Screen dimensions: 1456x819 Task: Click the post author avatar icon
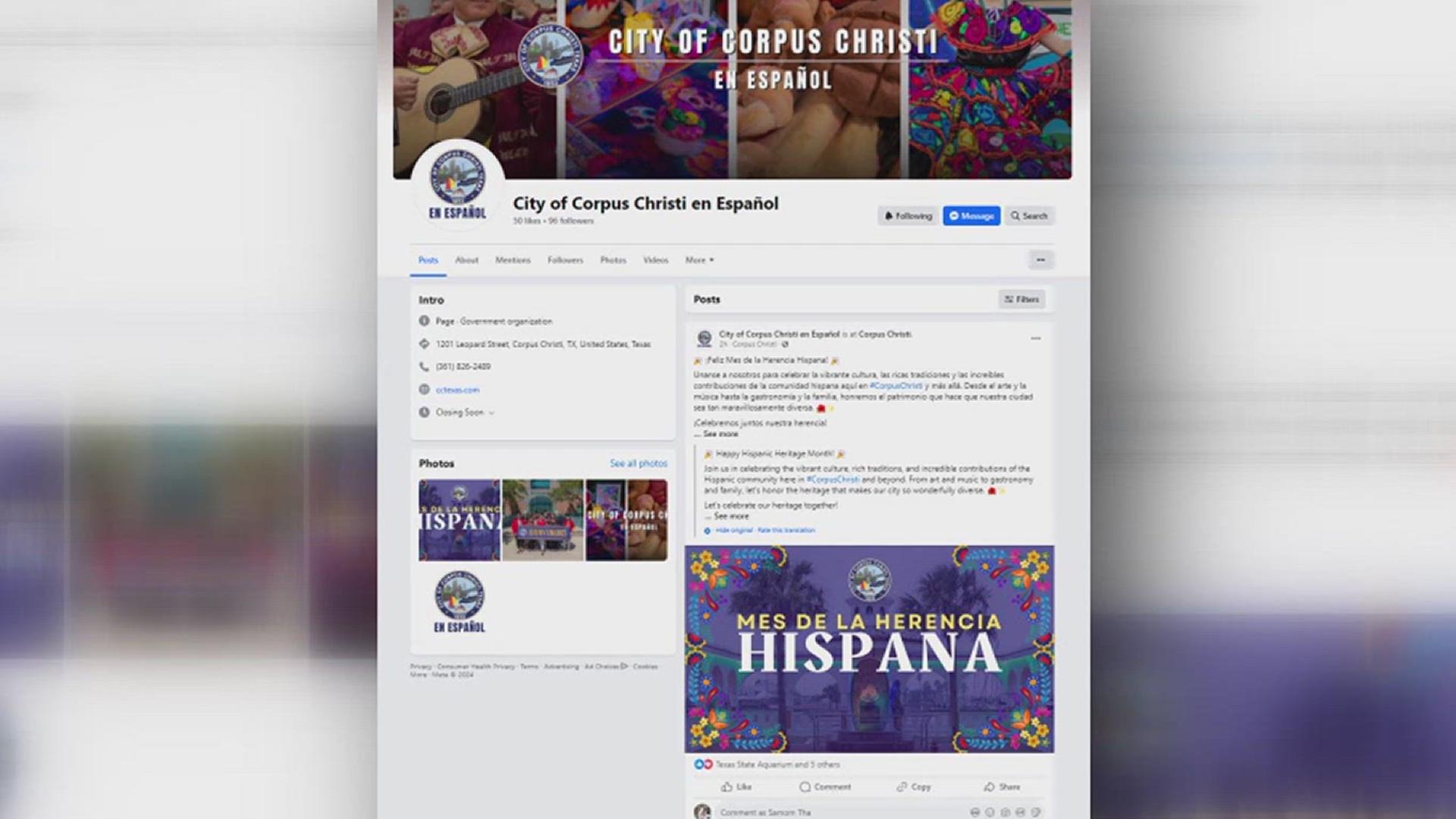[x=704, y=338]
